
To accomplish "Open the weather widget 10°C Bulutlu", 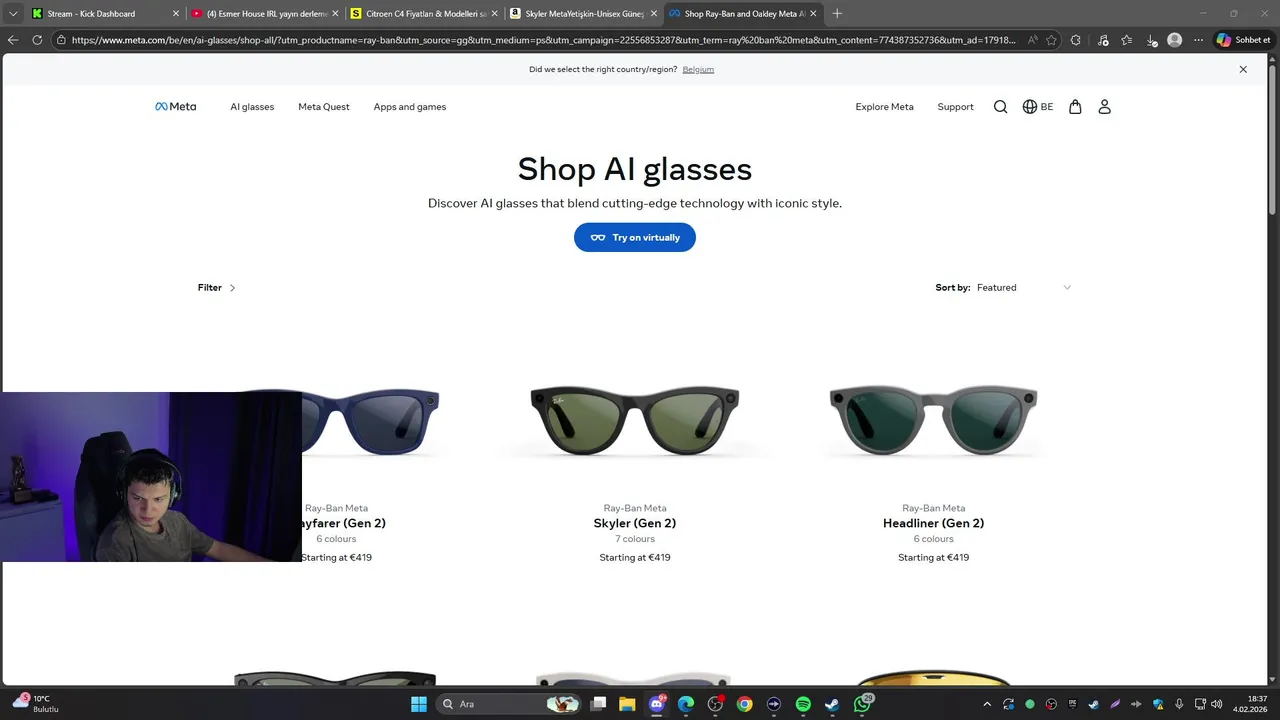I will coord(36,703).
